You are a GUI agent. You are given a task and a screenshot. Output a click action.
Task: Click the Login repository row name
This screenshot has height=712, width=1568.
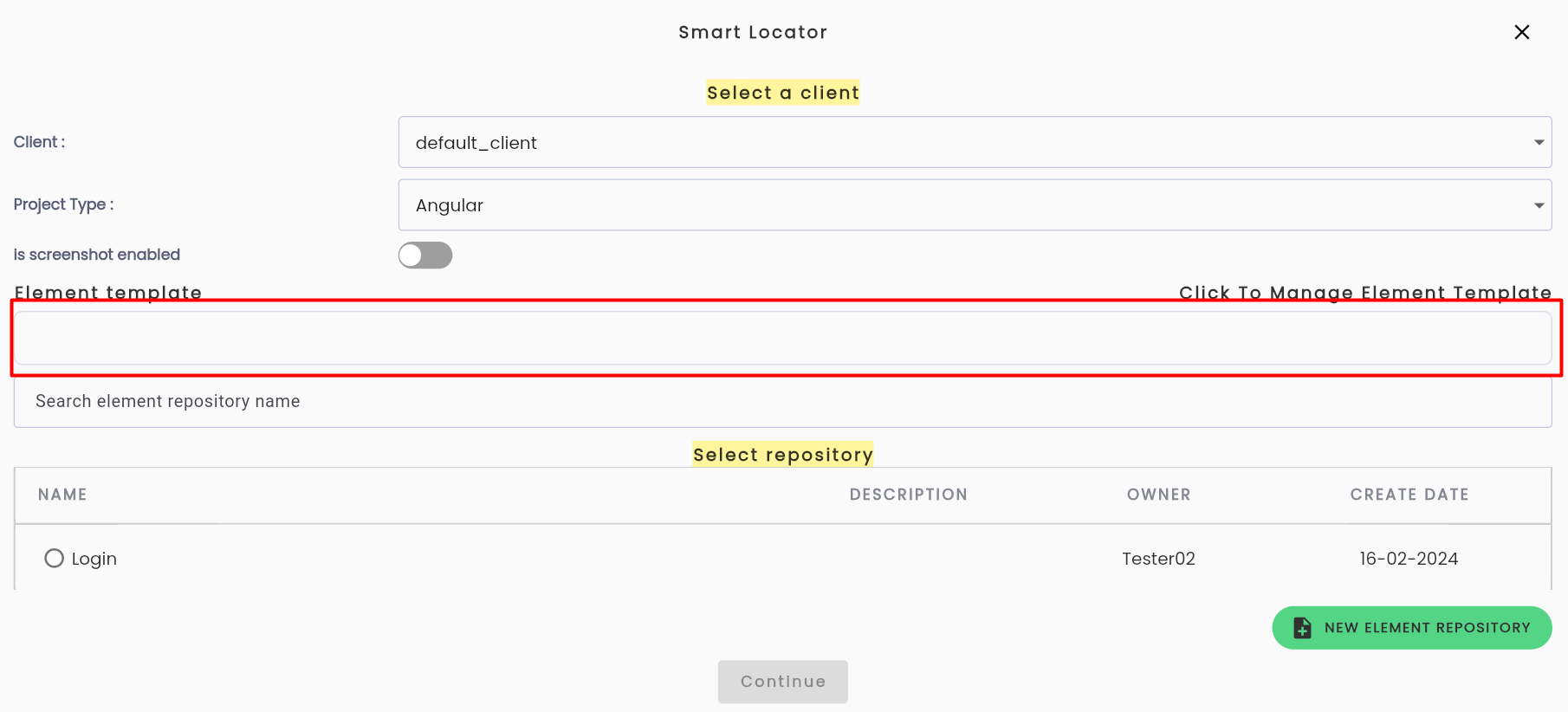click(94, 559)
